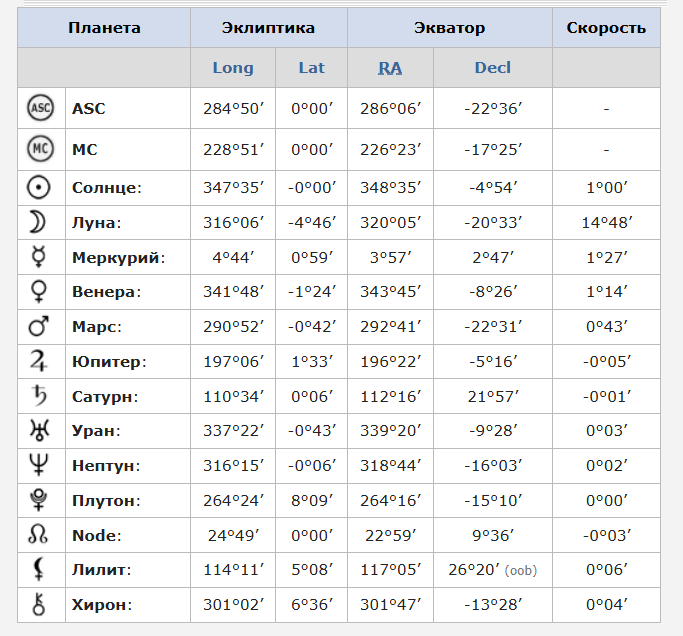Click the Mars glyph icon
This screenshot has height=636, width=683.
tap(41, 327)
